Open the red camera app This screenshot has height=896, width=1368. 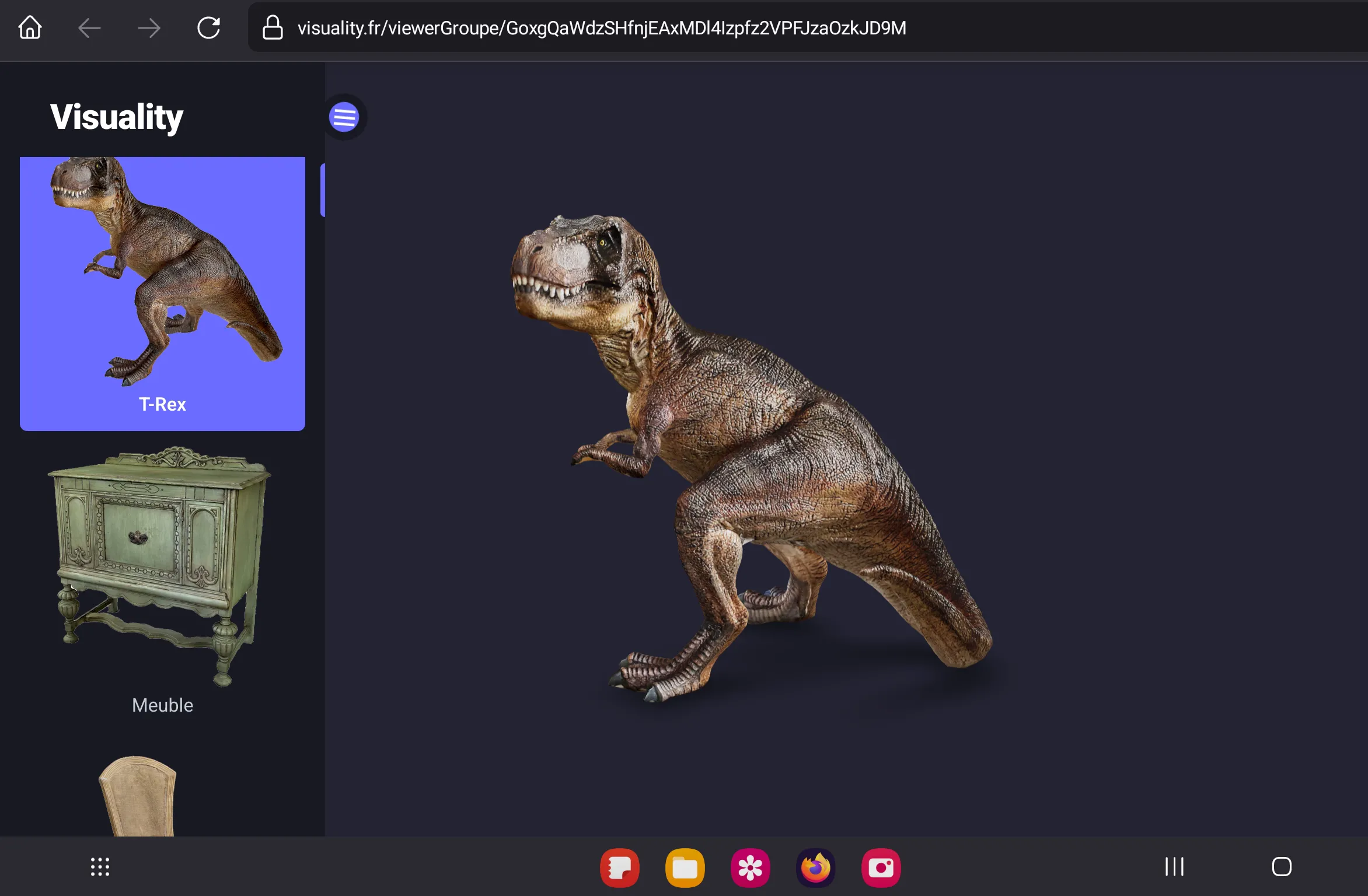point(881,867)
